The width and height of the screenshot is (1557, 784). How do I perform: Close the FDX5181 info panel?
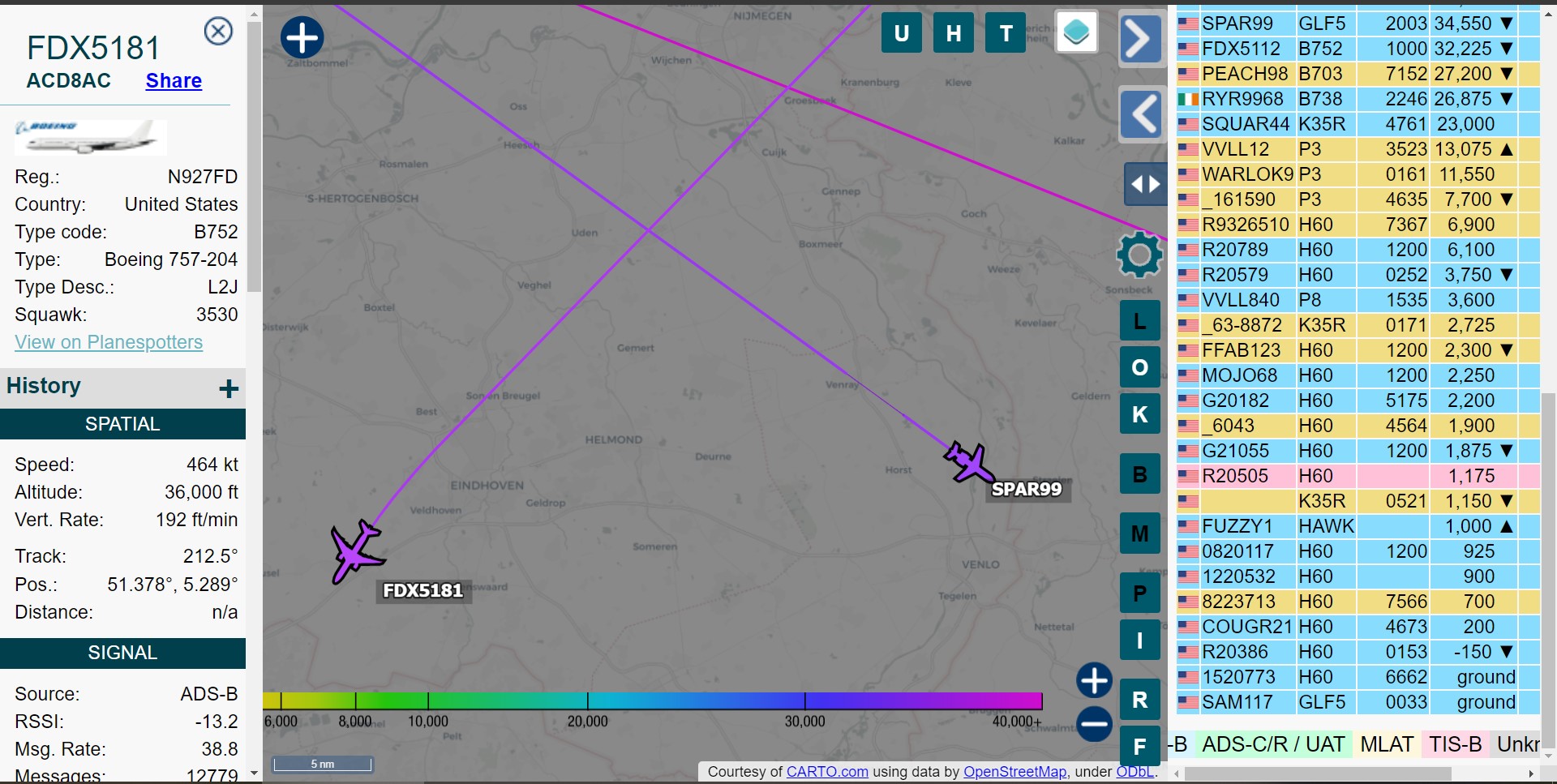coord(218,32)
